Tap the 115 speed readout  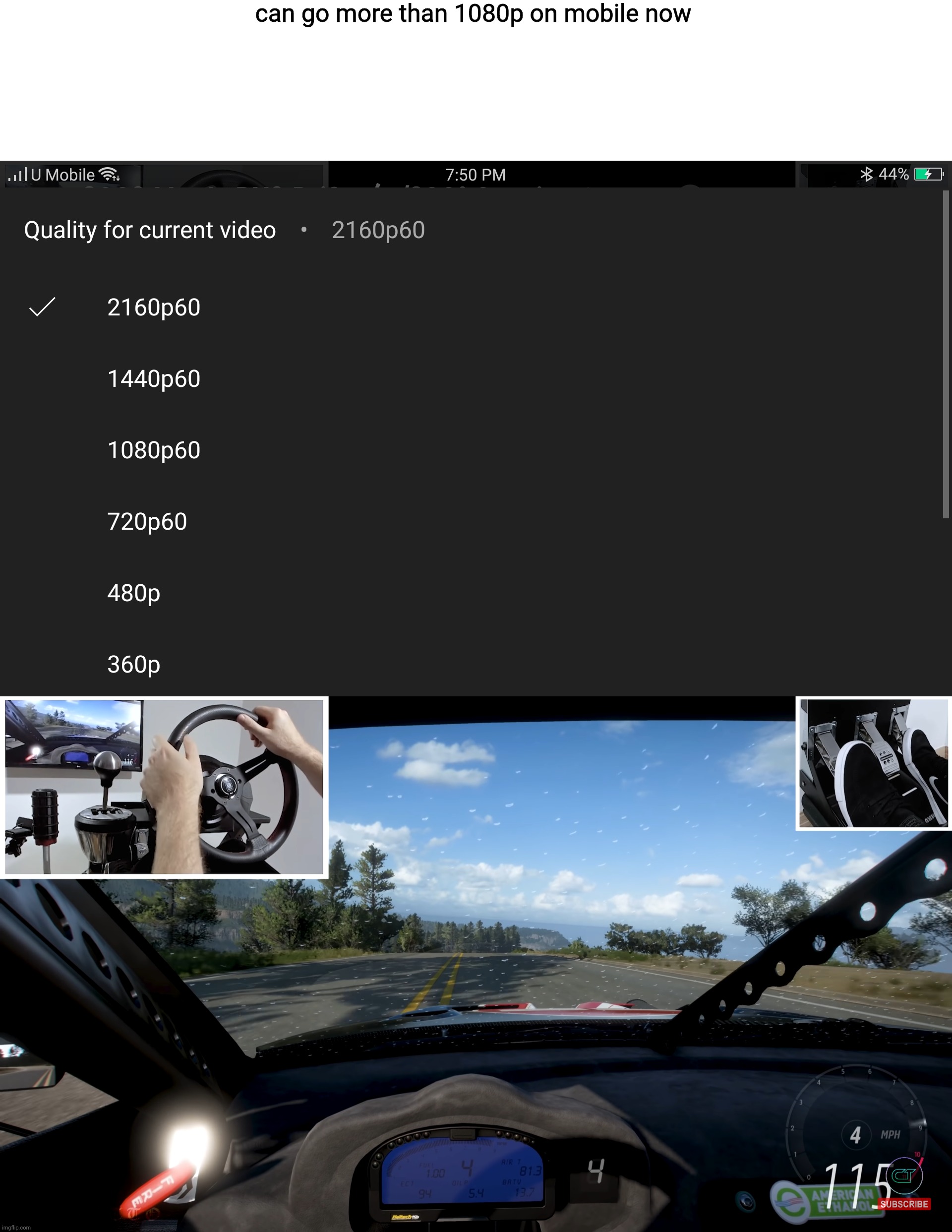point(857,1186)
